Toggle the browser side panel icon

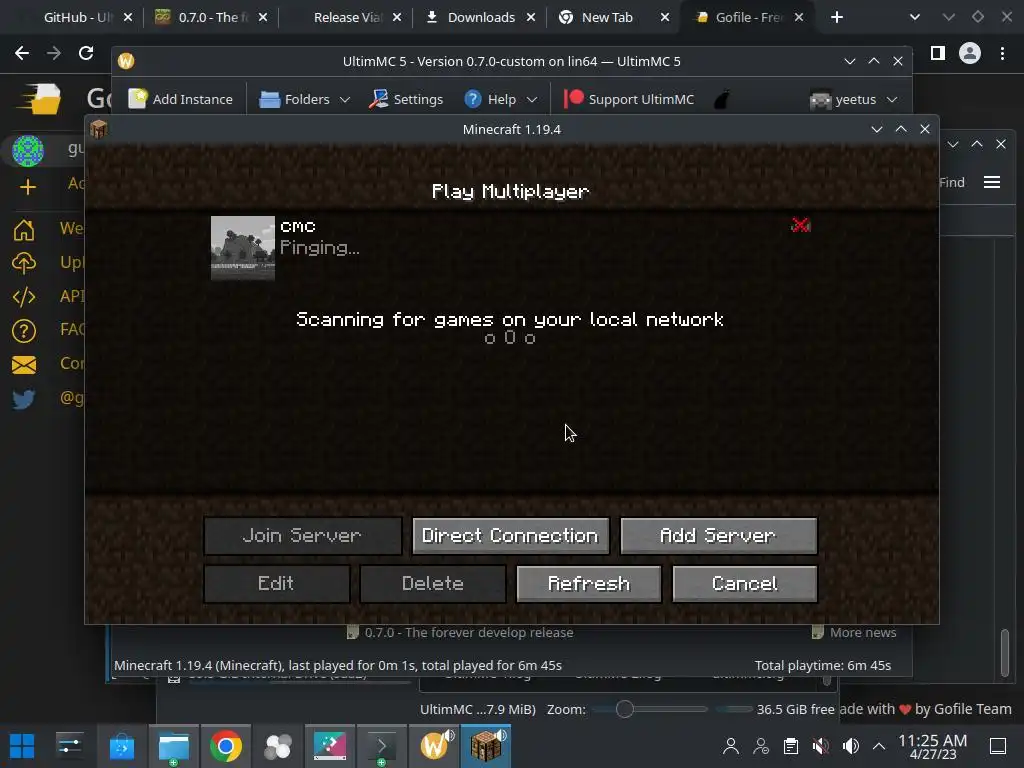pos(937,53)
